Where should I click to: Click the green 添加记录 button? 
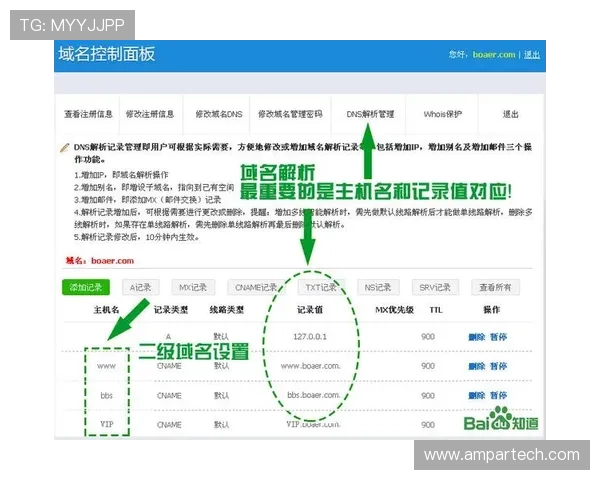coord(86,287)
